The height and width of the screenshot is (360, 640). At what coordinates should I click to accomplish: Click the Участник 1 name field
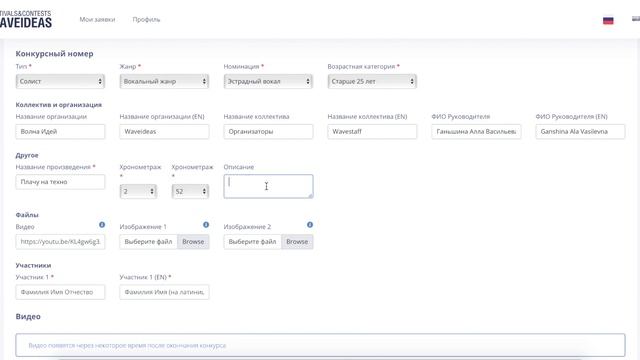click(60, 292)
